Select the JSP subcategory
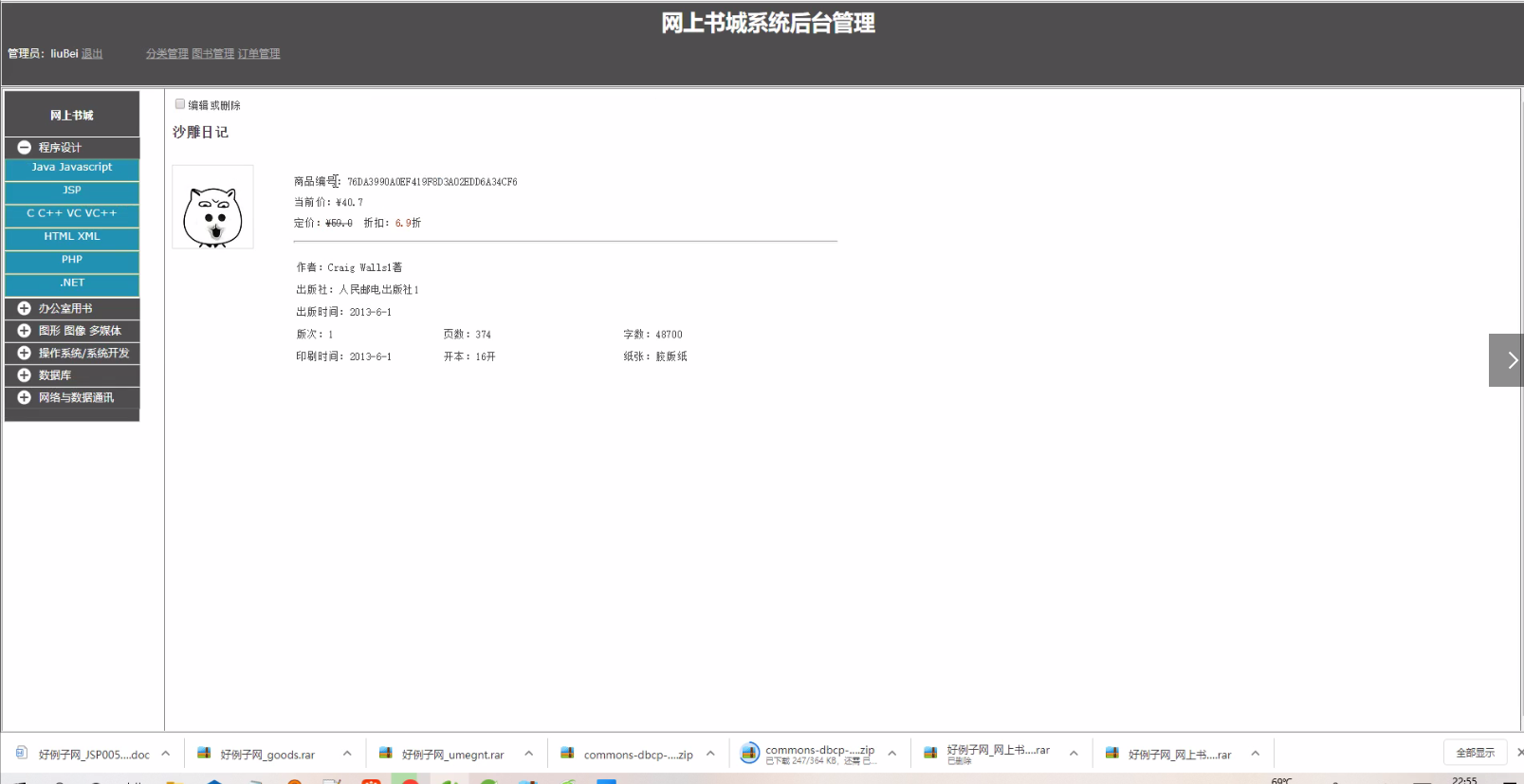Image resolution: width=1524 pixels, height=784 pixels. [x=72, y=191]
